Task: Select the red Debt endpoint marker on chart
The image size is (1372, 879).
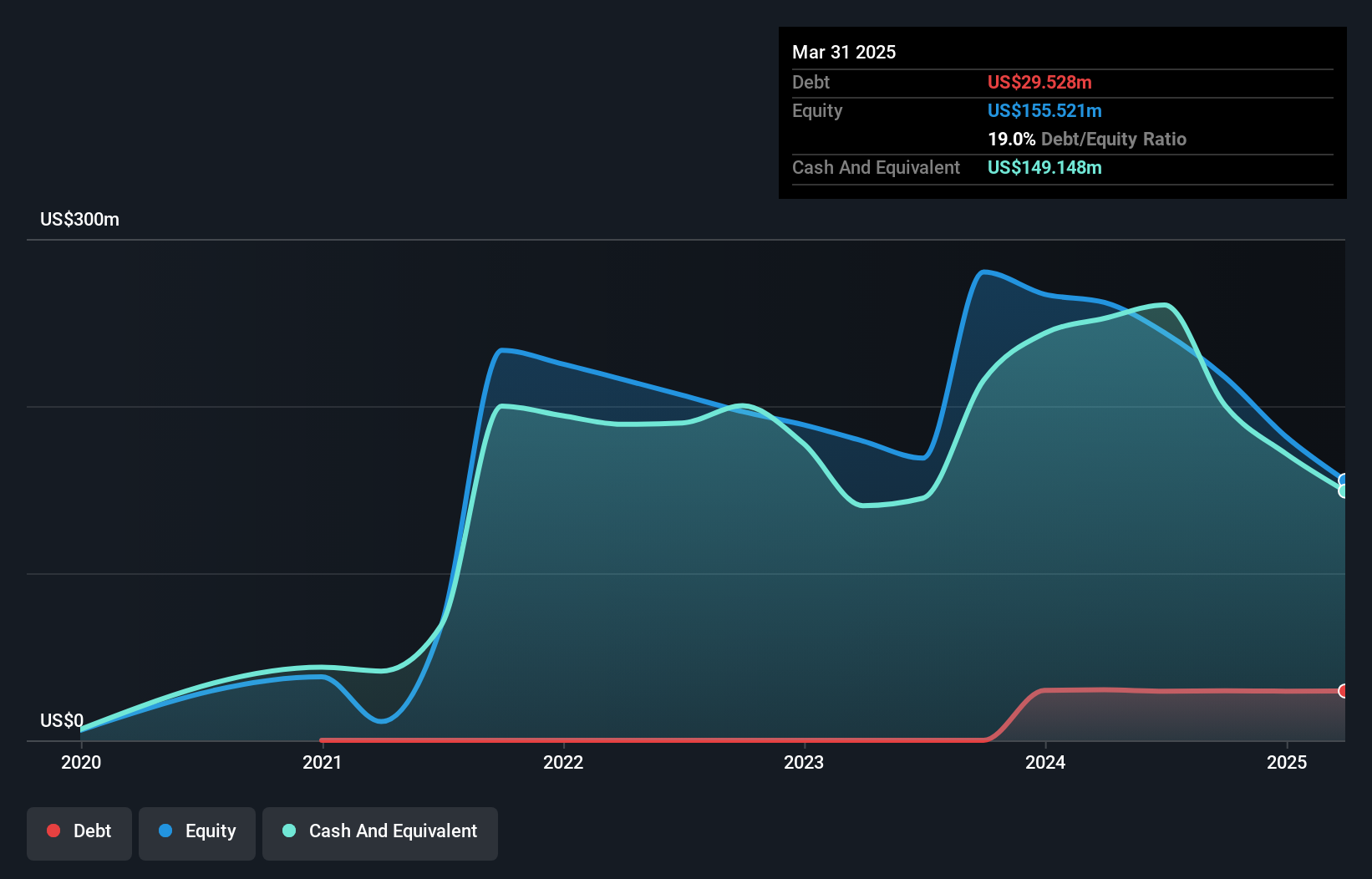Action: [x=1344, y=691]
